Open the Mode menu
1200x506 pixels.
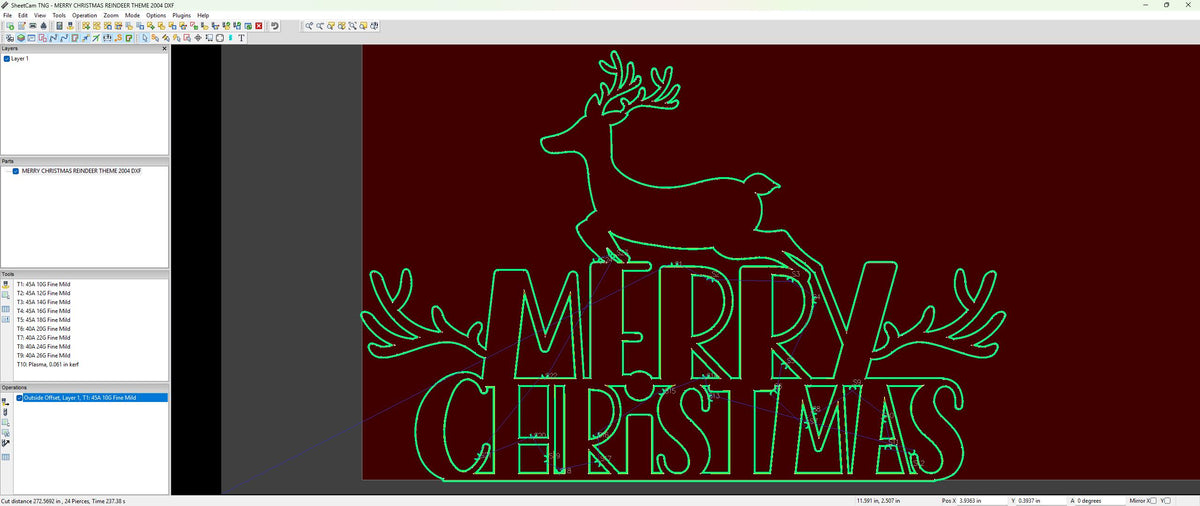[x=132, y=16]
